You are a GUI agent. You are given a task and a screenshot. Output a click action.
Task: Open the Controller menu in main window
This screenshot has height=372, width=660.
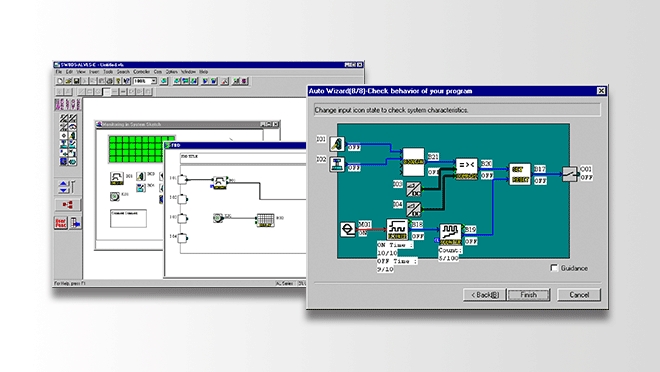pyautogui.click(x=141, y=72)
